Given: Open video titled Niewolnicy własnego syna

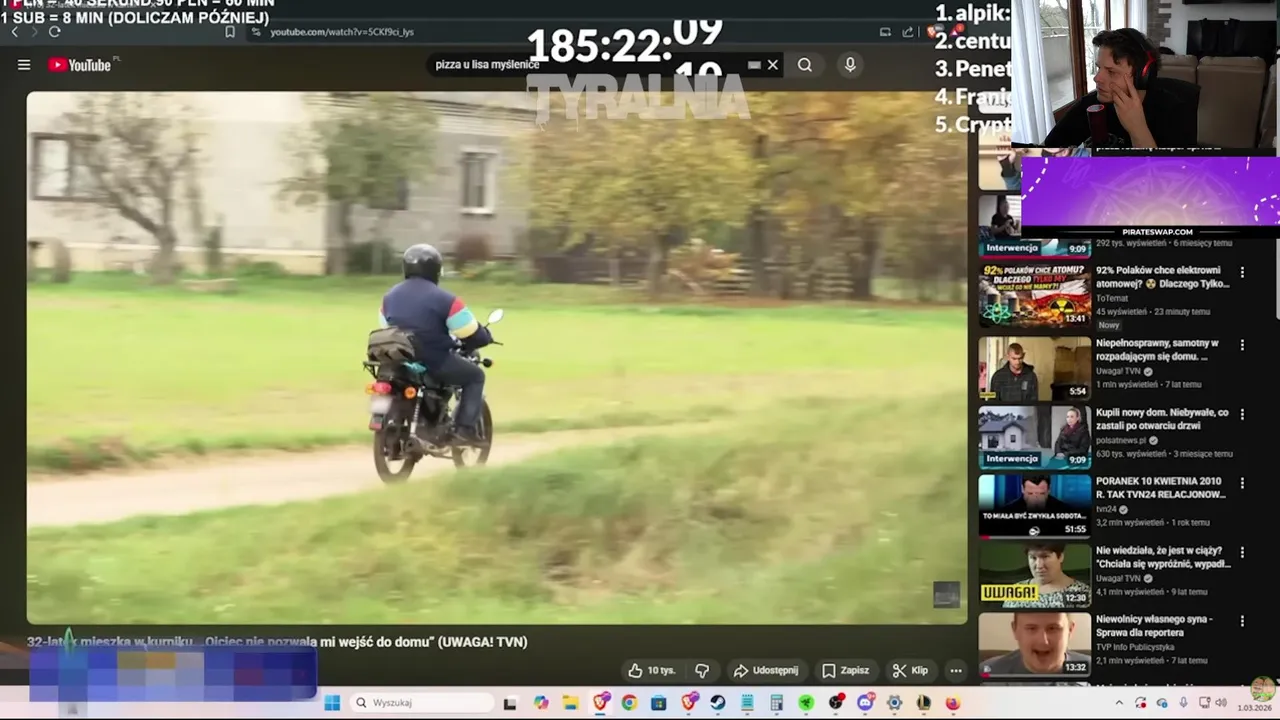Looking at the screenshot, I should [1154, 626].
